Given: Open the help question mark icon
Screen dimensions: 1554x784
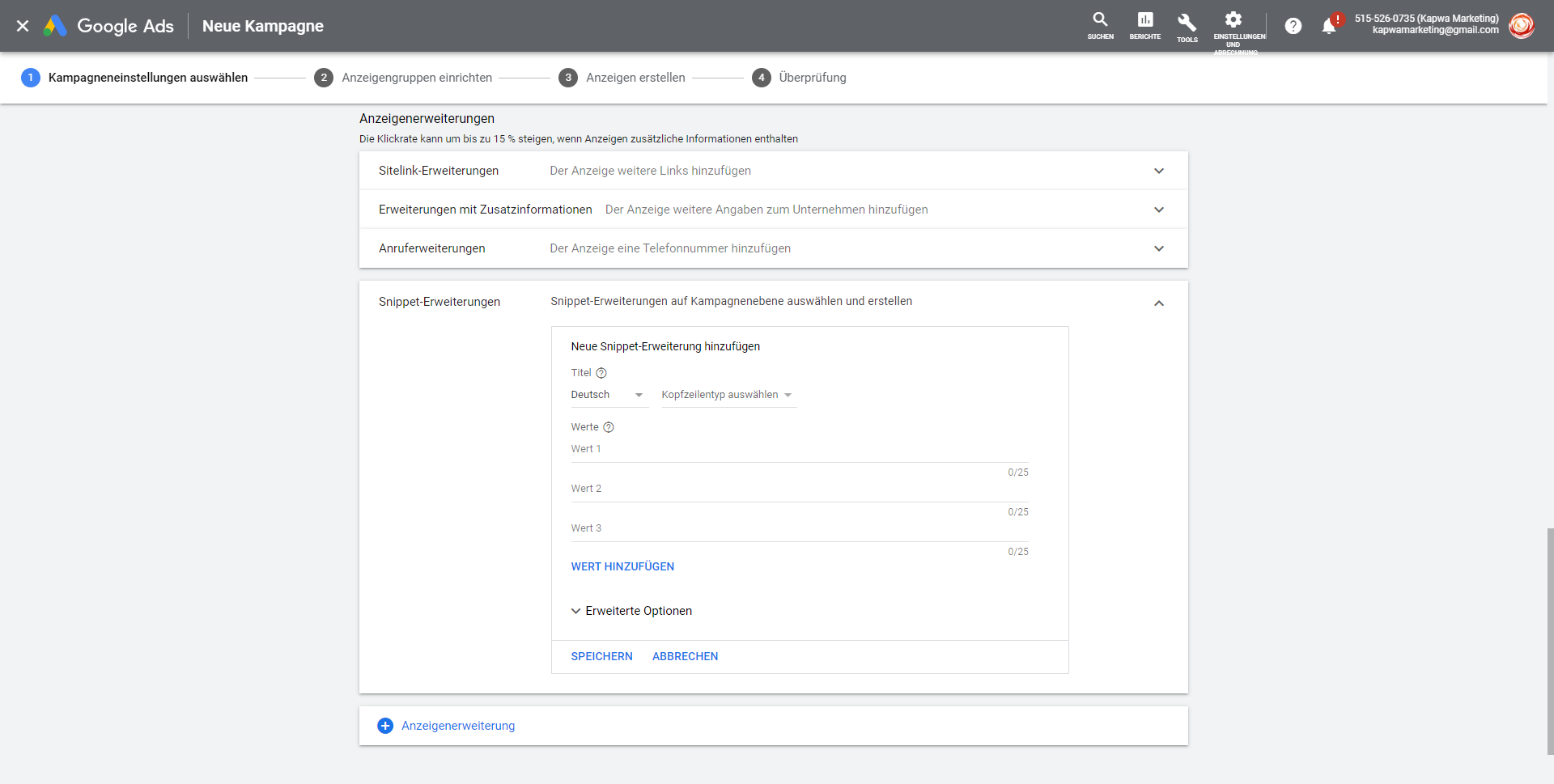Looking at the screenshot, I should (x=1293, y=26).
